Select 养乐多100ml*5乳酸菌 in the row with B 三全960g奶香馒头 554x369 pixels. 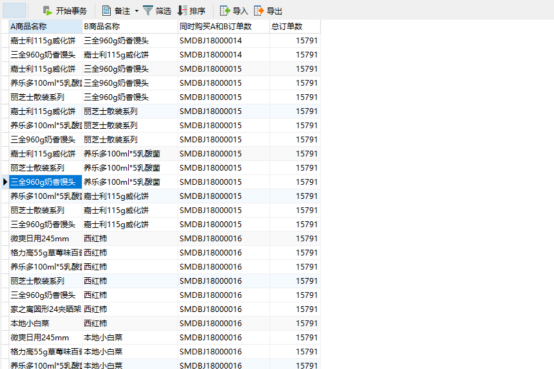click(46, 83)
